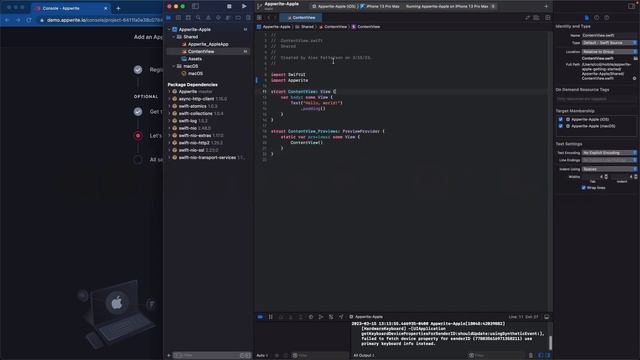Open the Project navigator tab icon
Screen dimensions: 640x360
169,18
